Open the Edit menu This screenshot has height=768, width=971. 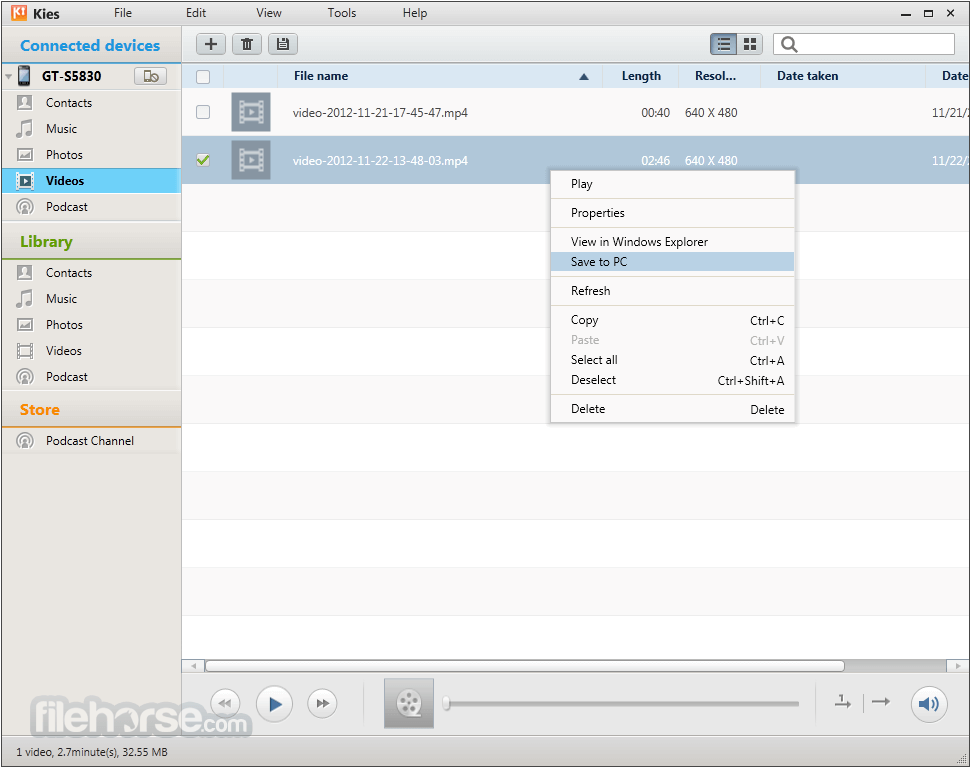196,13
